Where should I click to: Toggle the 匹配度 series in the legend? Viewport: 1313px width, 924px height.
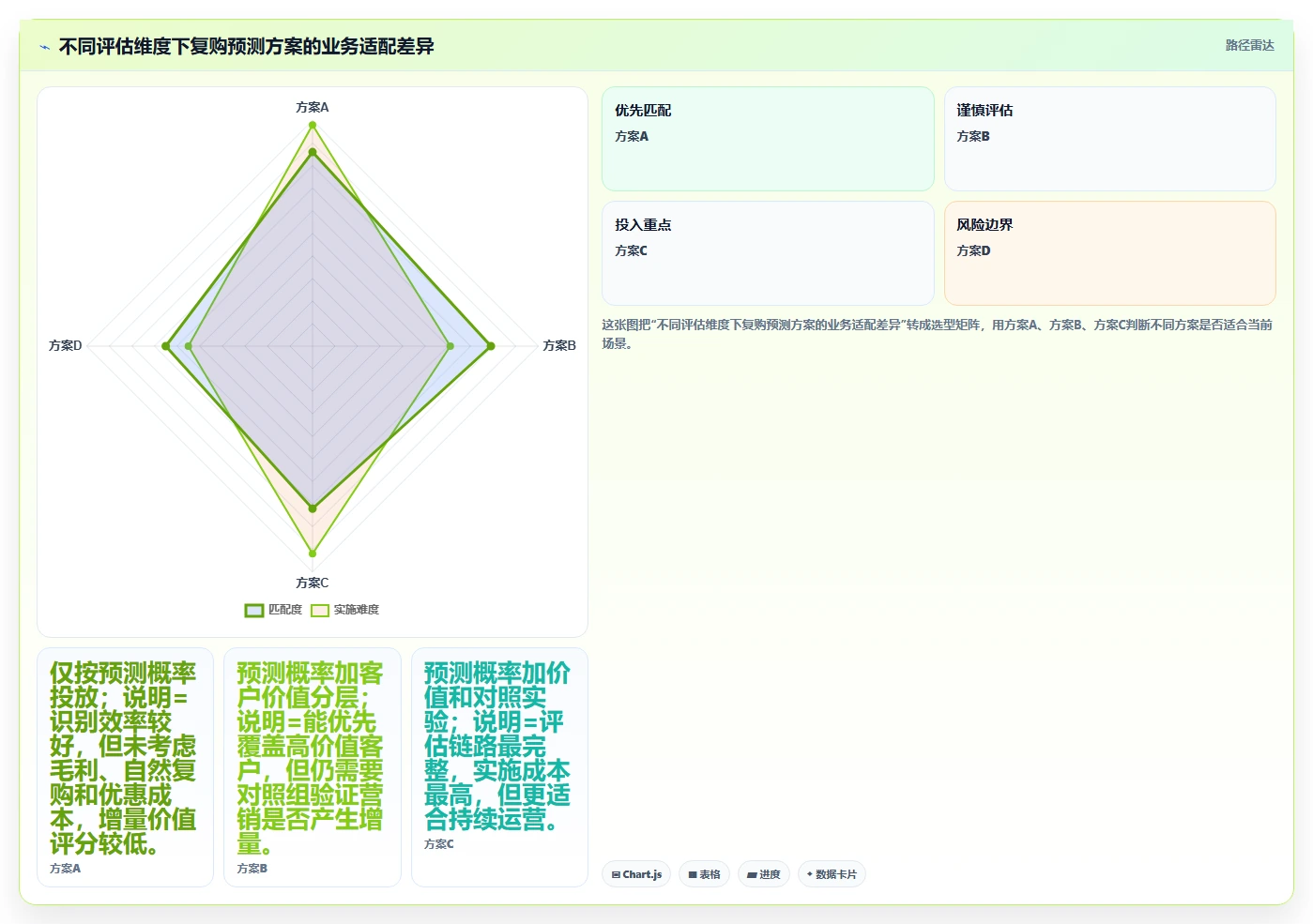click(273, 610)
